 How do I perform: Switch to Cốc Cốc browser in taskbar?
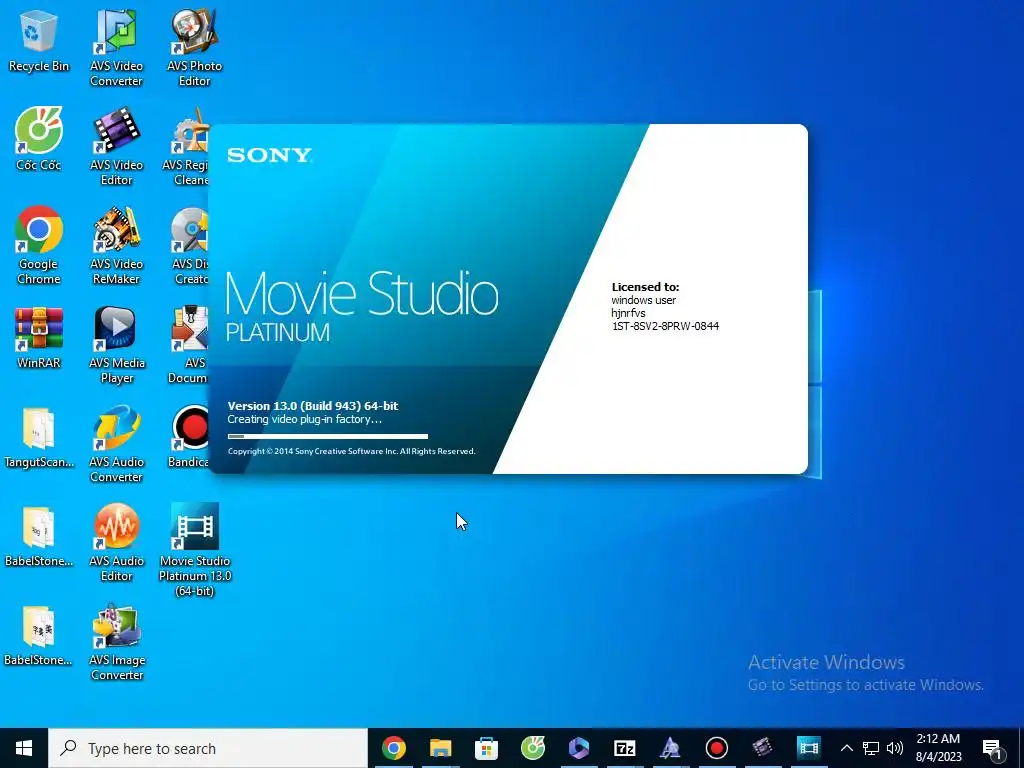[532, 748]
